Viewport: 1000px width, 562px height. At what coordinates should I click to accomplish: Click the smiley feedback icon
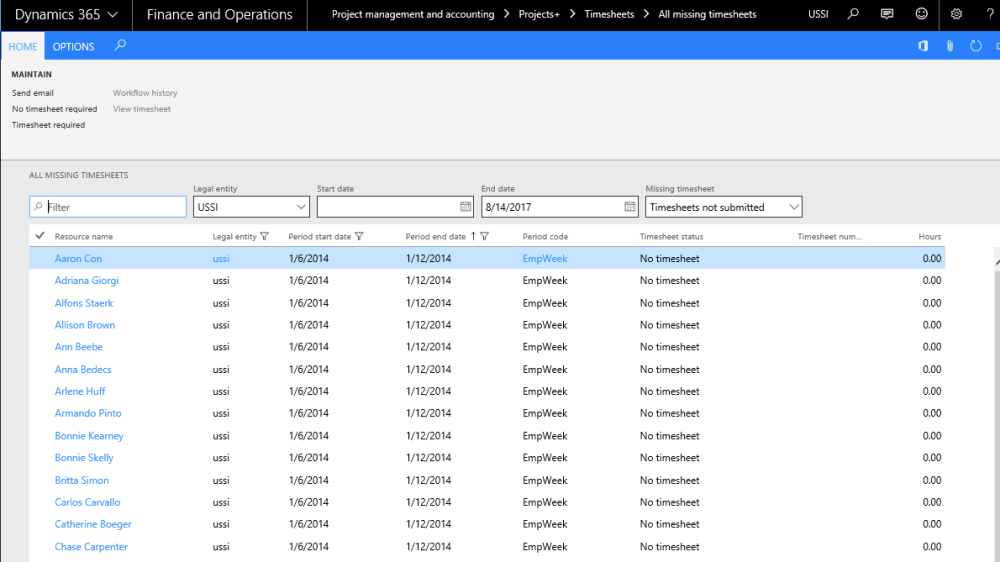pyautogui.click(x=921, y=15)
